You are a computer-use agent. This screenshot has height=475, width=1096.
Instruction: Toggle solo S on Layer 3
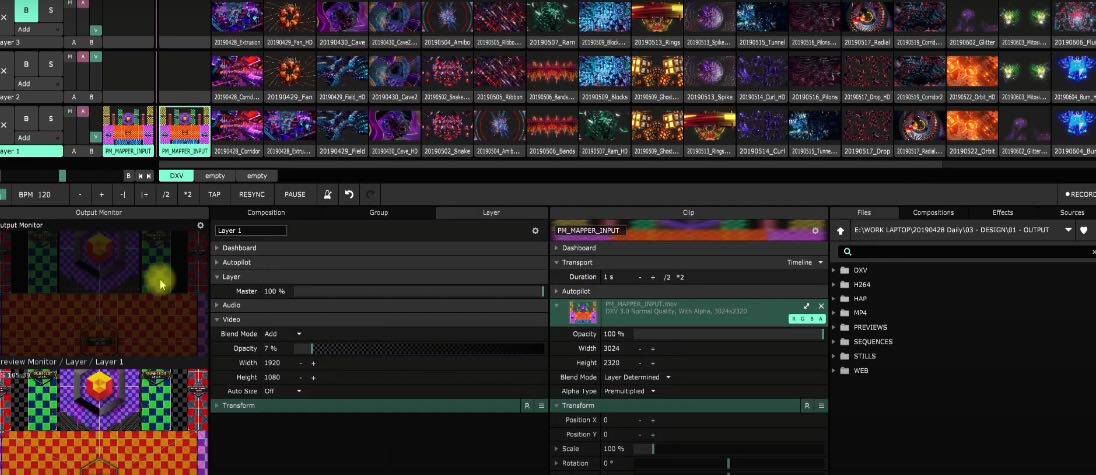tap(50, 10)
